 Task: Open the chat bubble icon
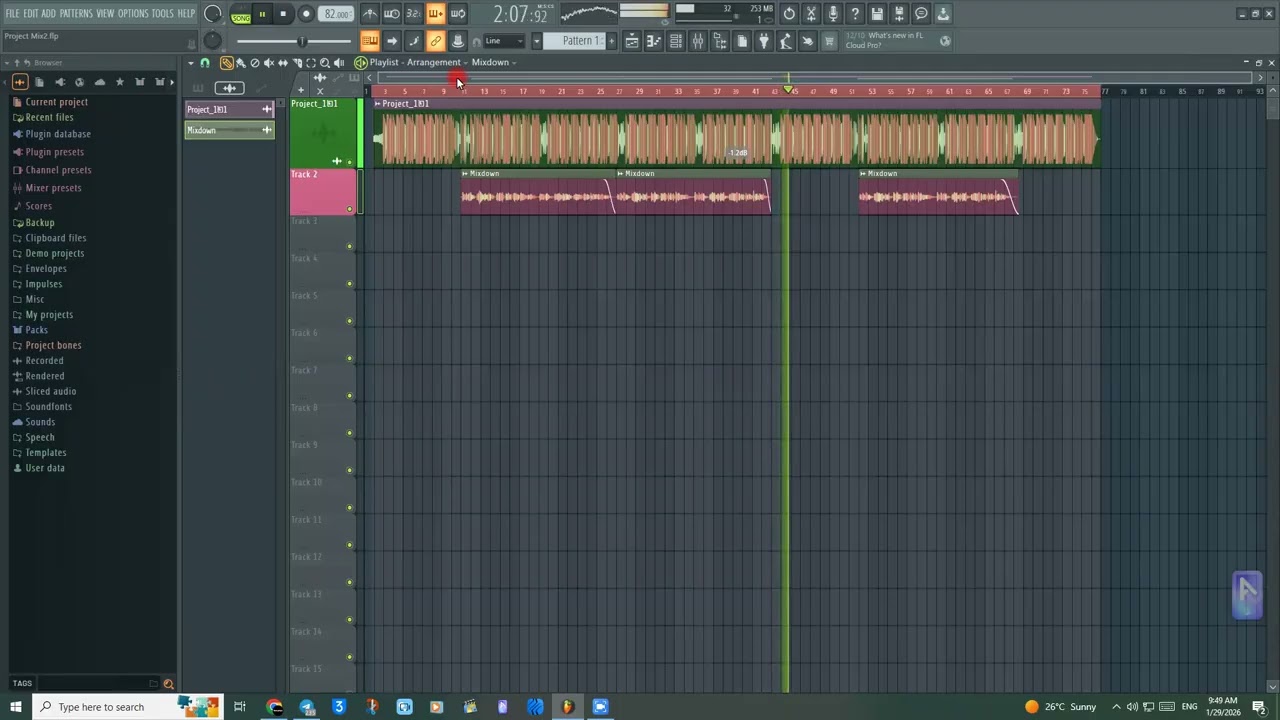(x=921, y=14)
